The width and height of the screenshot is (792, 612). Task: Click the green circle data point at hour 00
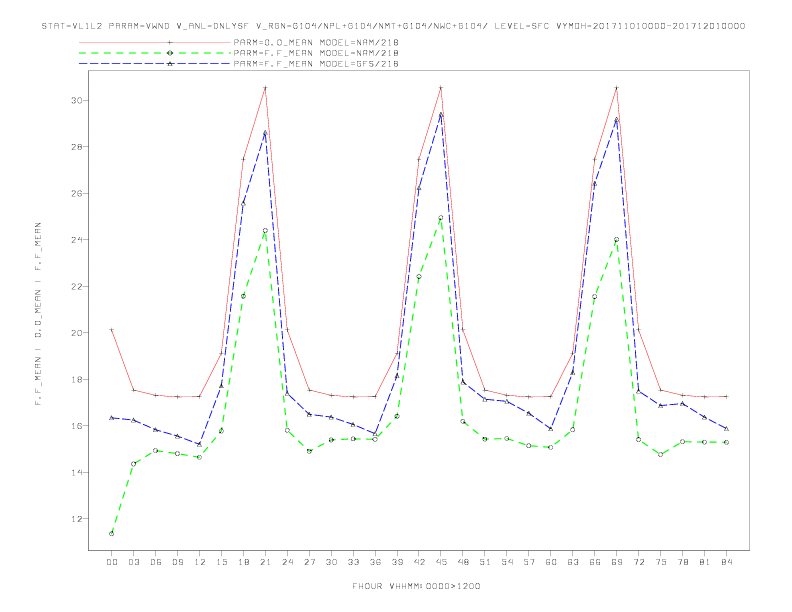[112, 534]
